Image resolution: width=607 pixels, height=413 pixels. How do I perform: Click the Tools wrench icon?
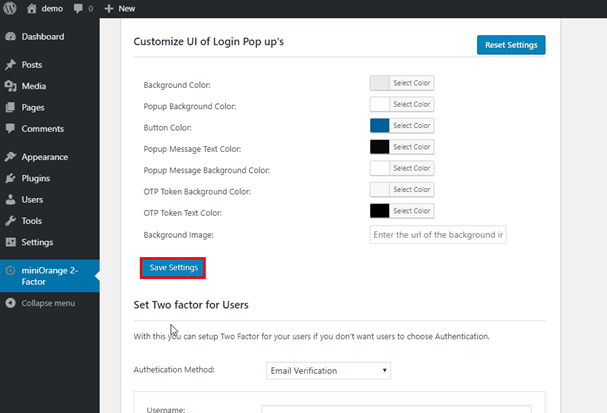click(x=10, y=221)
